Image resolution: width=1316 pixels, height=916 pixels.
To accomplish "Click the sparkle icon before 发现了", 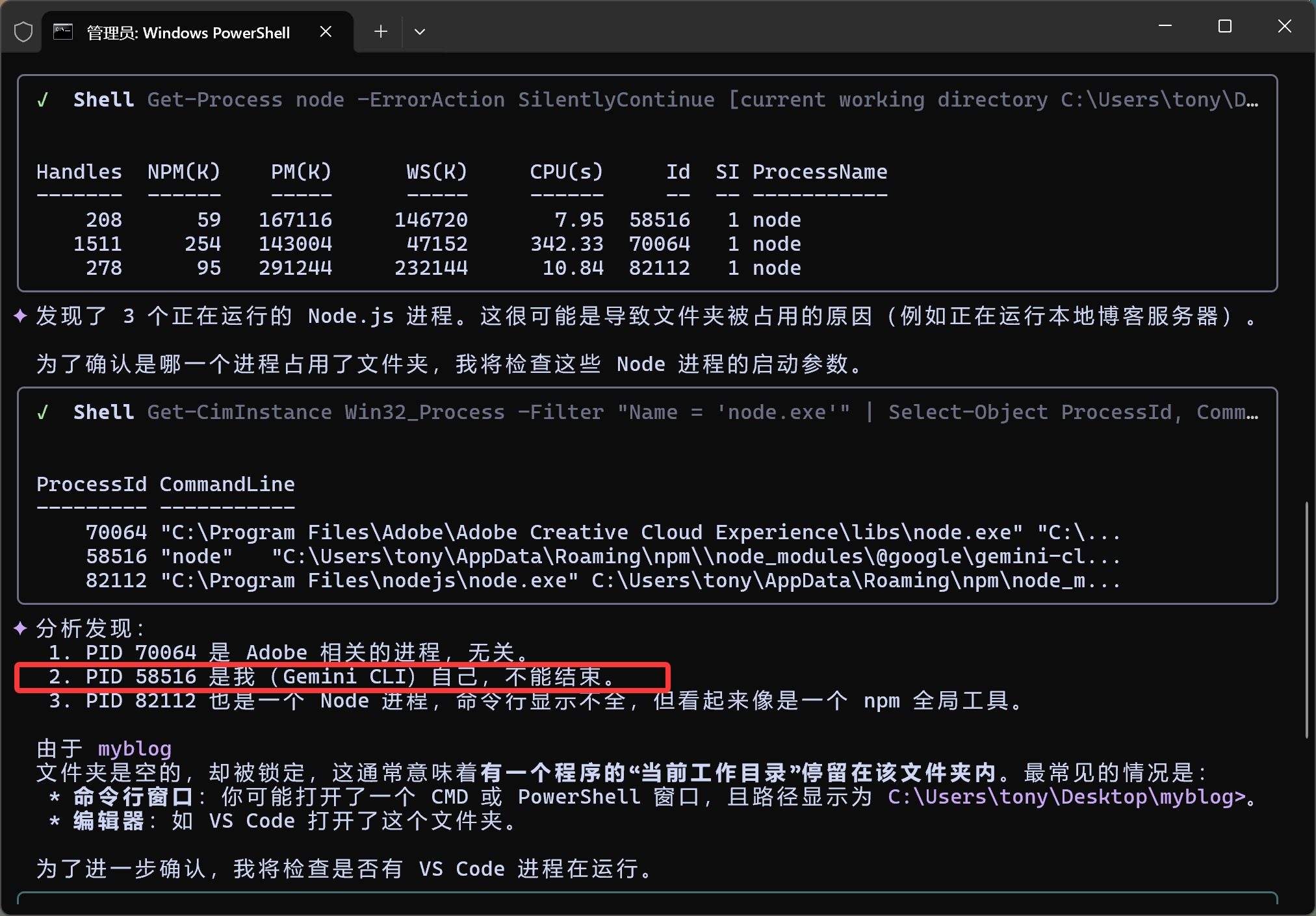I will (x=20, y=316).
